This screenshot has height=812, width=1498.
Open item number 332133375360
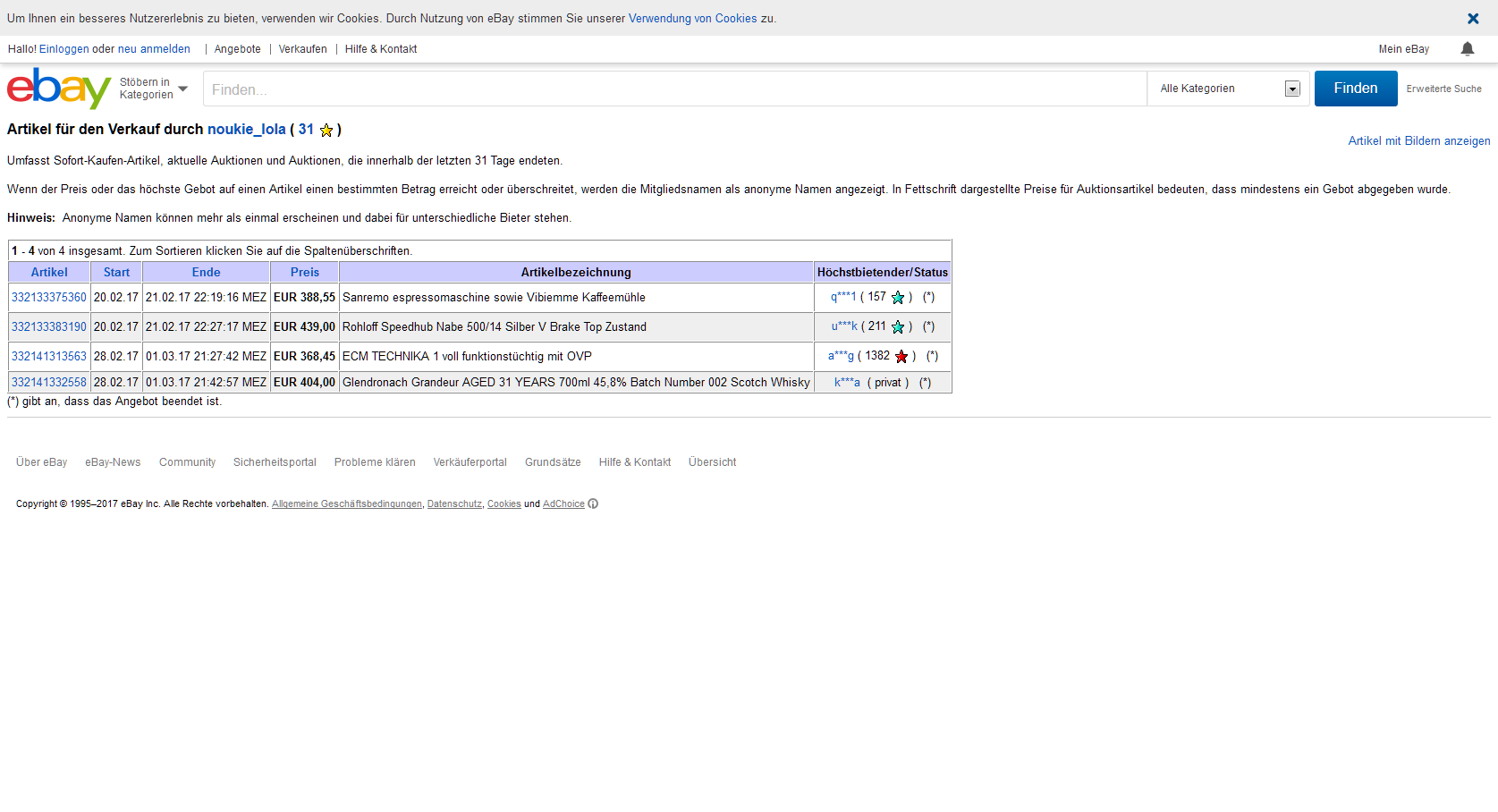click(x=49, y=298)
